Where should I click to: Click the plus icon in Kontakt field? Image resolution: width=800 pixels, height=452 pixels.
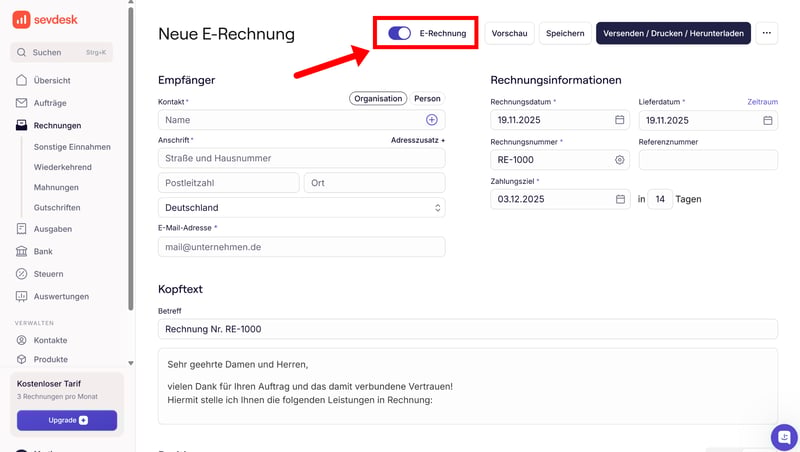click(x=432, y=120)
